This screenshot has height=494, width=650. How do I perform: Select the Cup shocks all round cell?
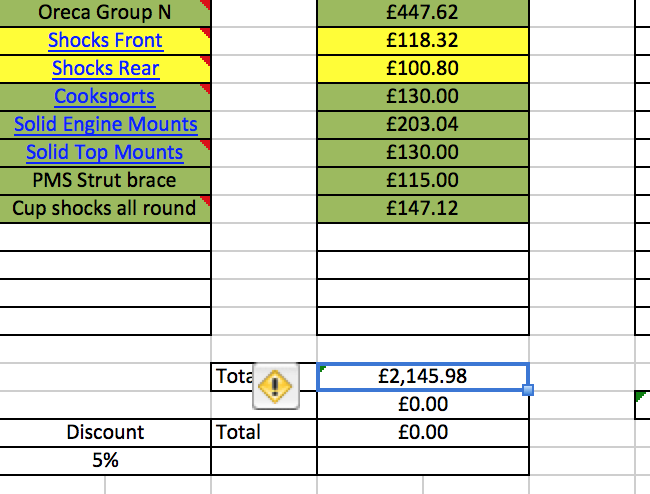pyautogui.click(x=104, y=208)
